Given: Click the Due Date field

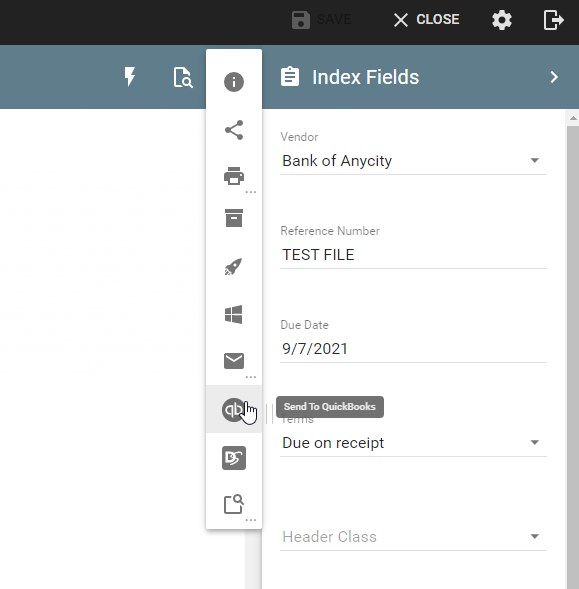Looking at the screenshot, I should (x=413, y=349).
